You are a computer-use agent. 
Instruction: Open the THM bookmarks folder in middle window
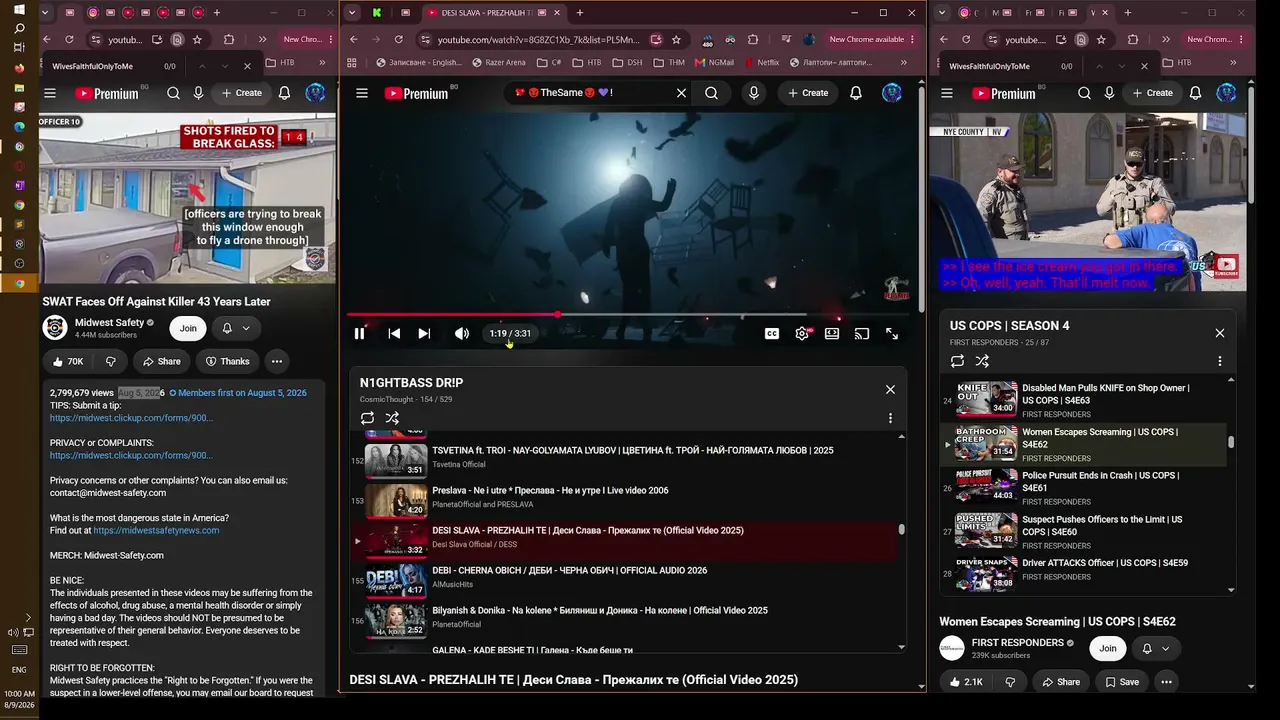coord(670,62)
